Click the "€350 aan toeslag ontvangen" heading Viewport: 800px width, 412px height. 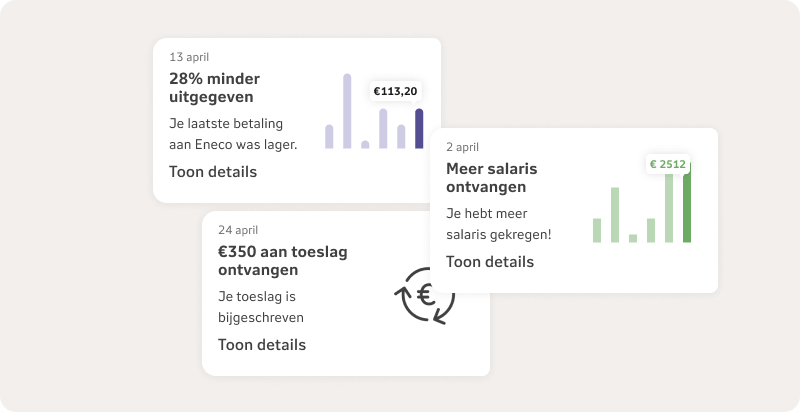point(282,261)
